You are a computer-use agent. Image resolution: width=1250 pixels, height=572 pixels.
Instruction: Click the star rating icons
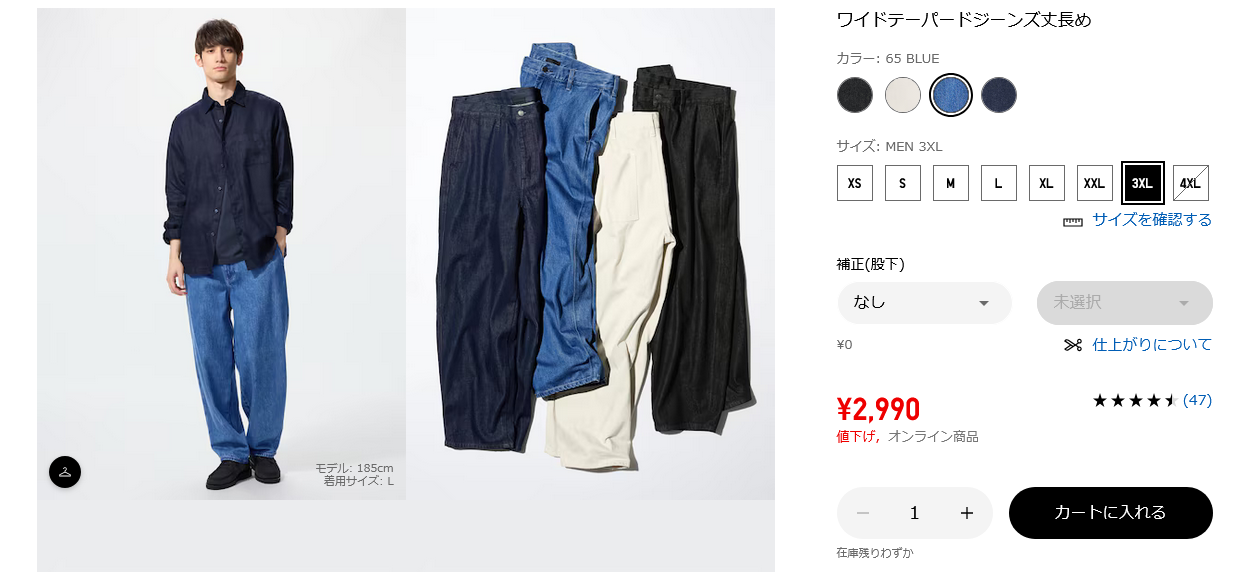[x=1134, y=400]
